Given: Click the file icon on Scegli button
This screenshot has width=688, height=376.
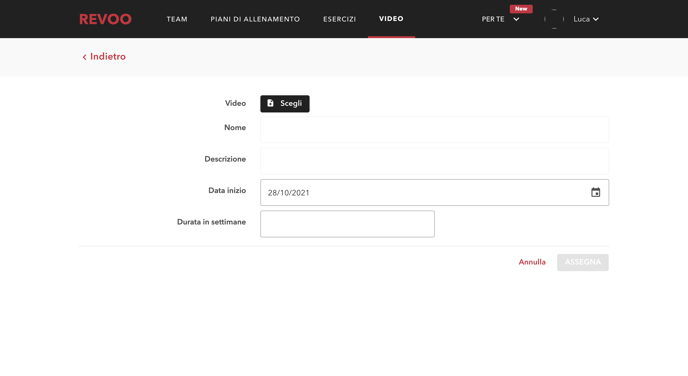Looking at the screenshot, I should coord(270,103).
